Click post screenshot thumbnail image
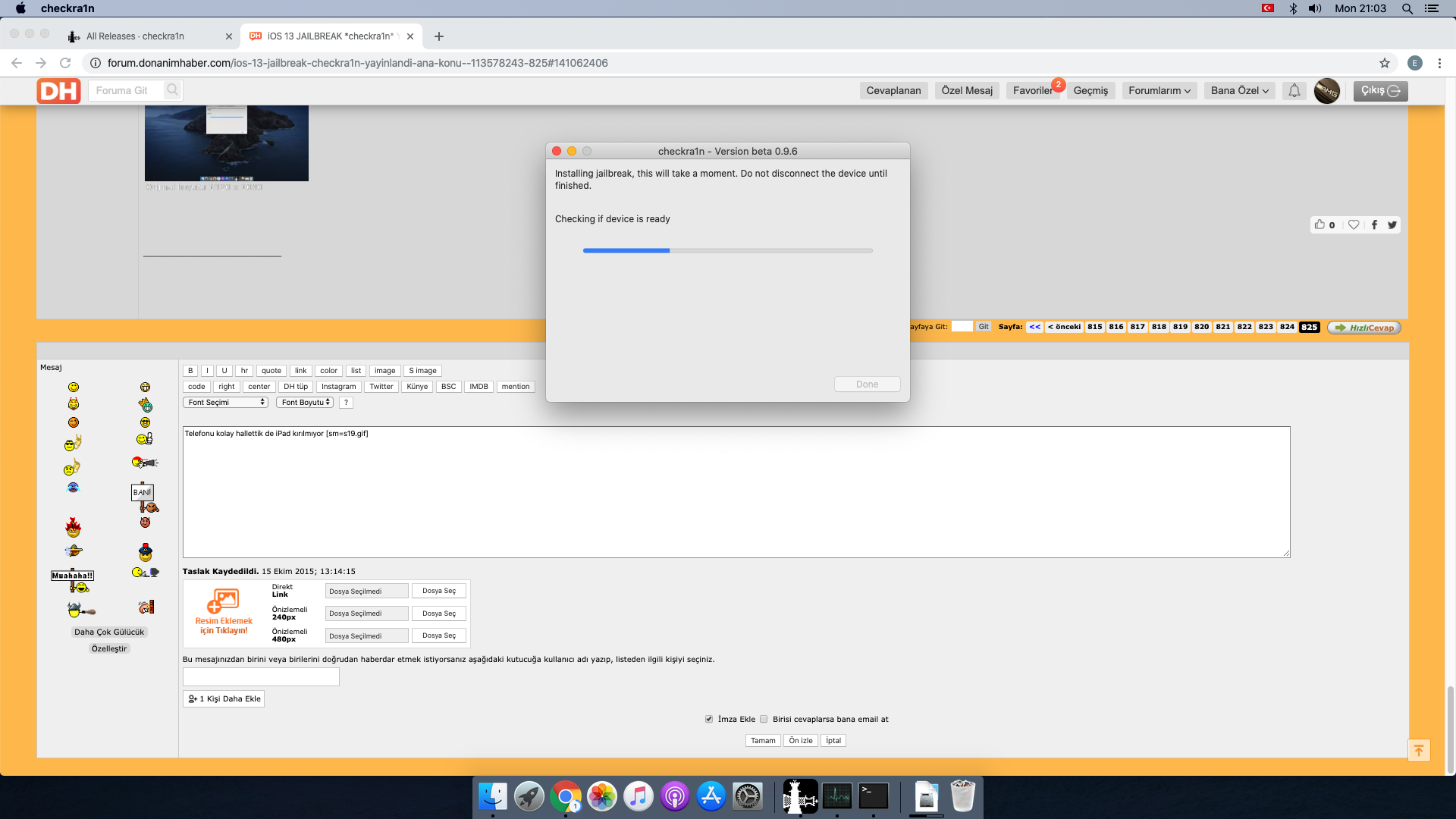The image size is (1456, 819). [x=227, y=143]
